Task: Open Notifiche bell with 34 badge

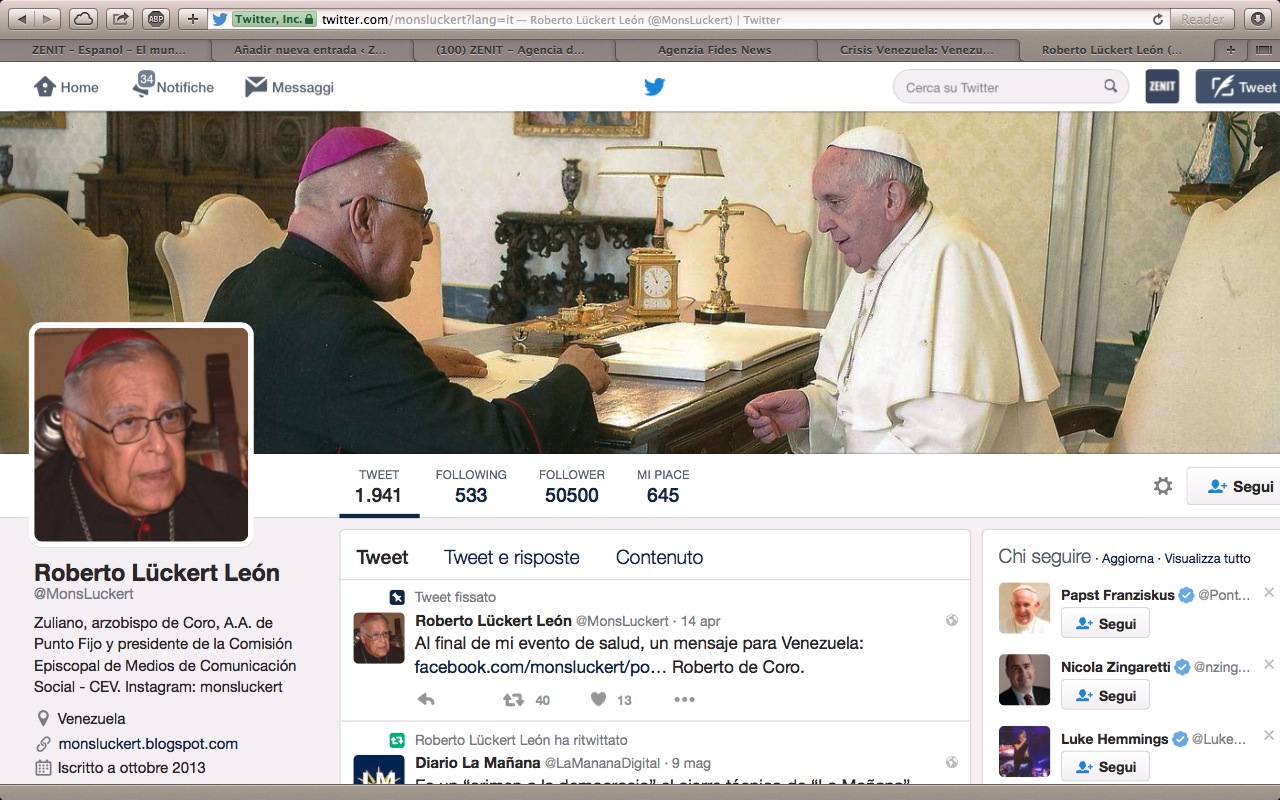Action: click(x=144, y=86)
